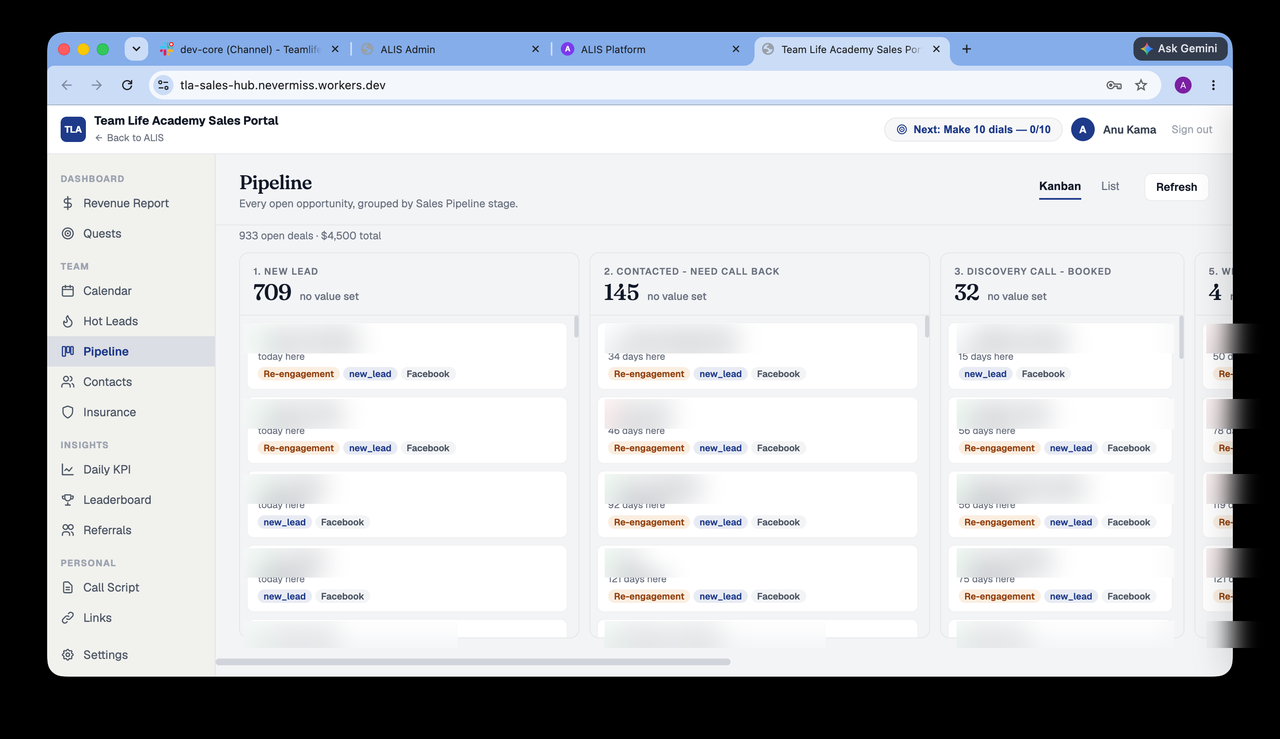1280x739 pixels.
Task: Open Call Script in sidebar
Action: coord(131,588)
